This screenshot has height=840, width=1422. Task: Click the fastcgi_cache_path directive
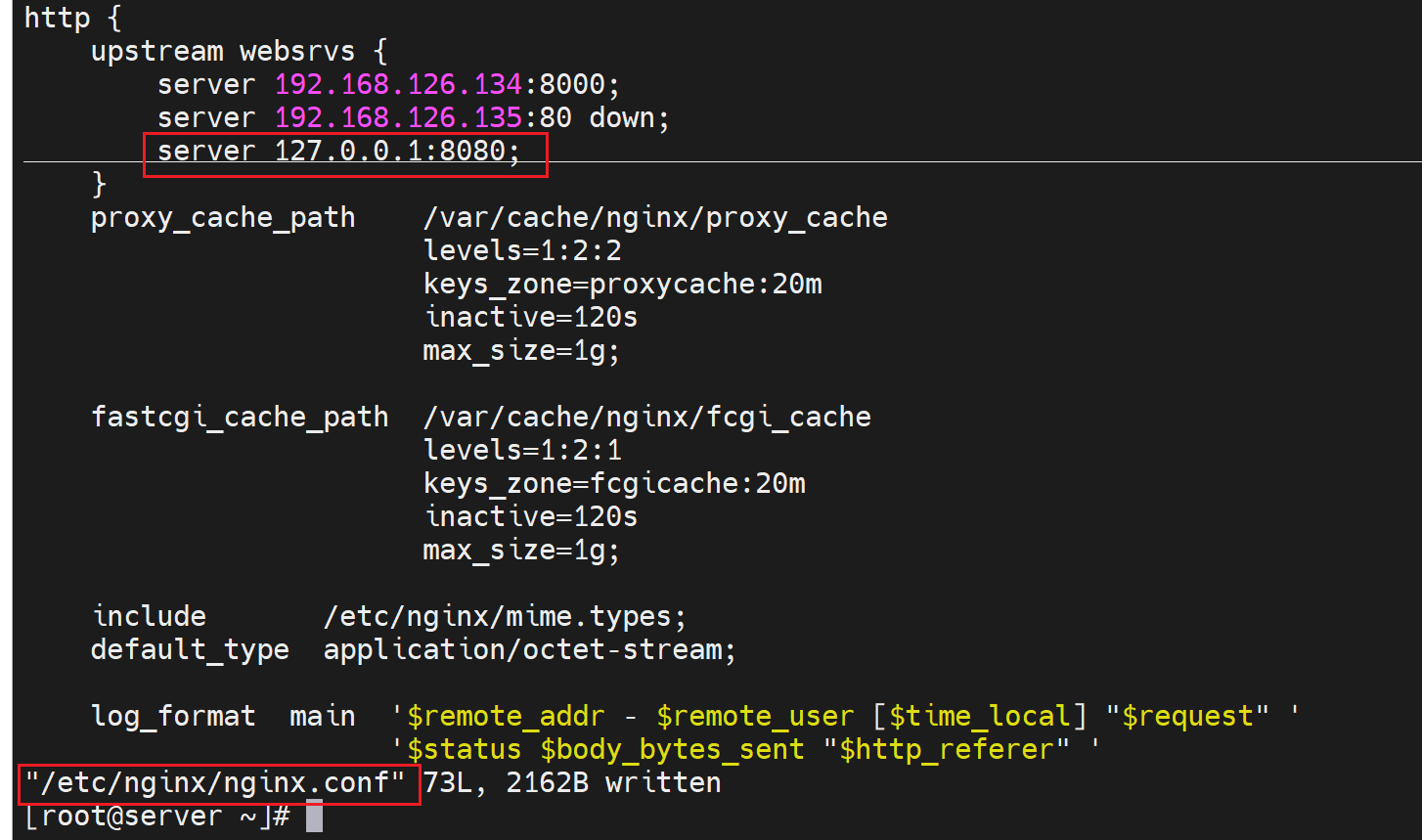click(240, 417)
